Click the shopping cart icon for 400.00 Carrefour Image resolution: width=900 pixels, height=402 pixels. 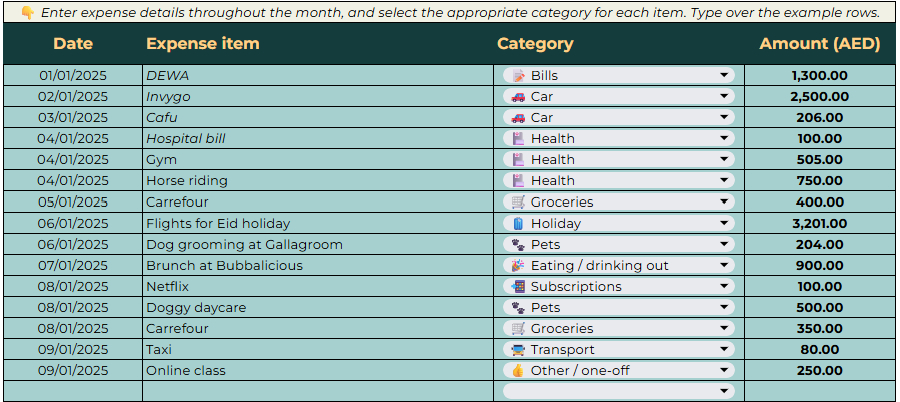[x=517, y=202]
